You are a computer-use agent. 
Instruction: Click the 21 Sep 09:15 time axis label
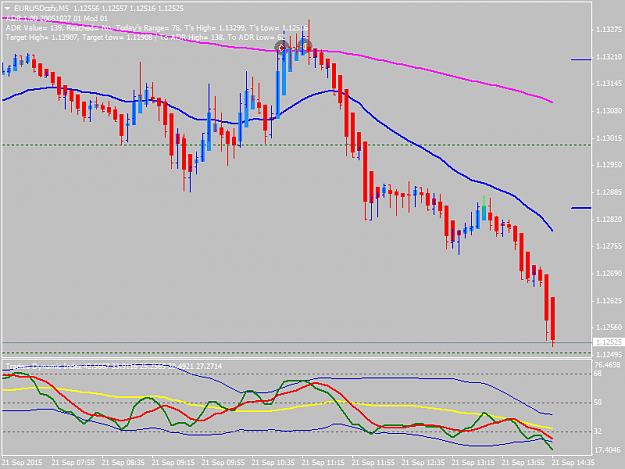(173, 463)
